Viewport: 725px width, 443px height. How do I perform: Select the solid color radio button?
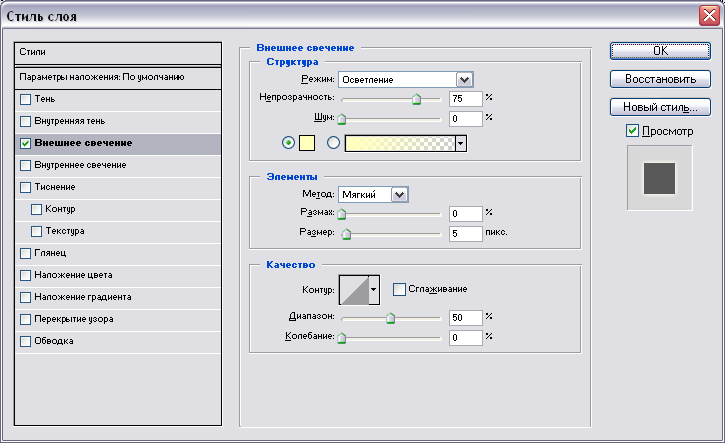(x=289, y=143)
